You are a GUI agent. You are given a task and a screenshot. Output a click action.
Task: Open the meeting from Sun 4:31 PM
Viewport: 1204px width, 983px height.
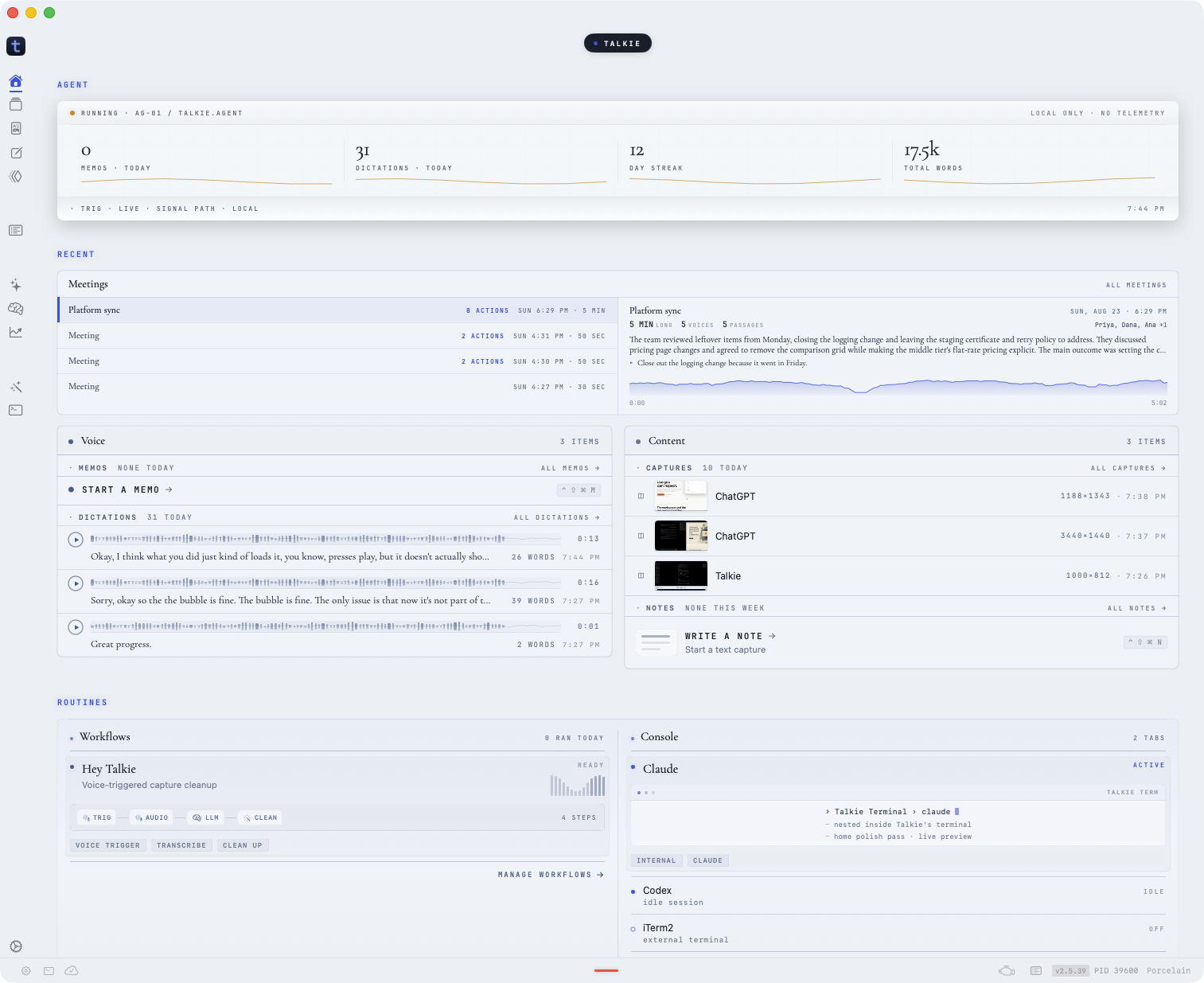(x=337, y=335)
